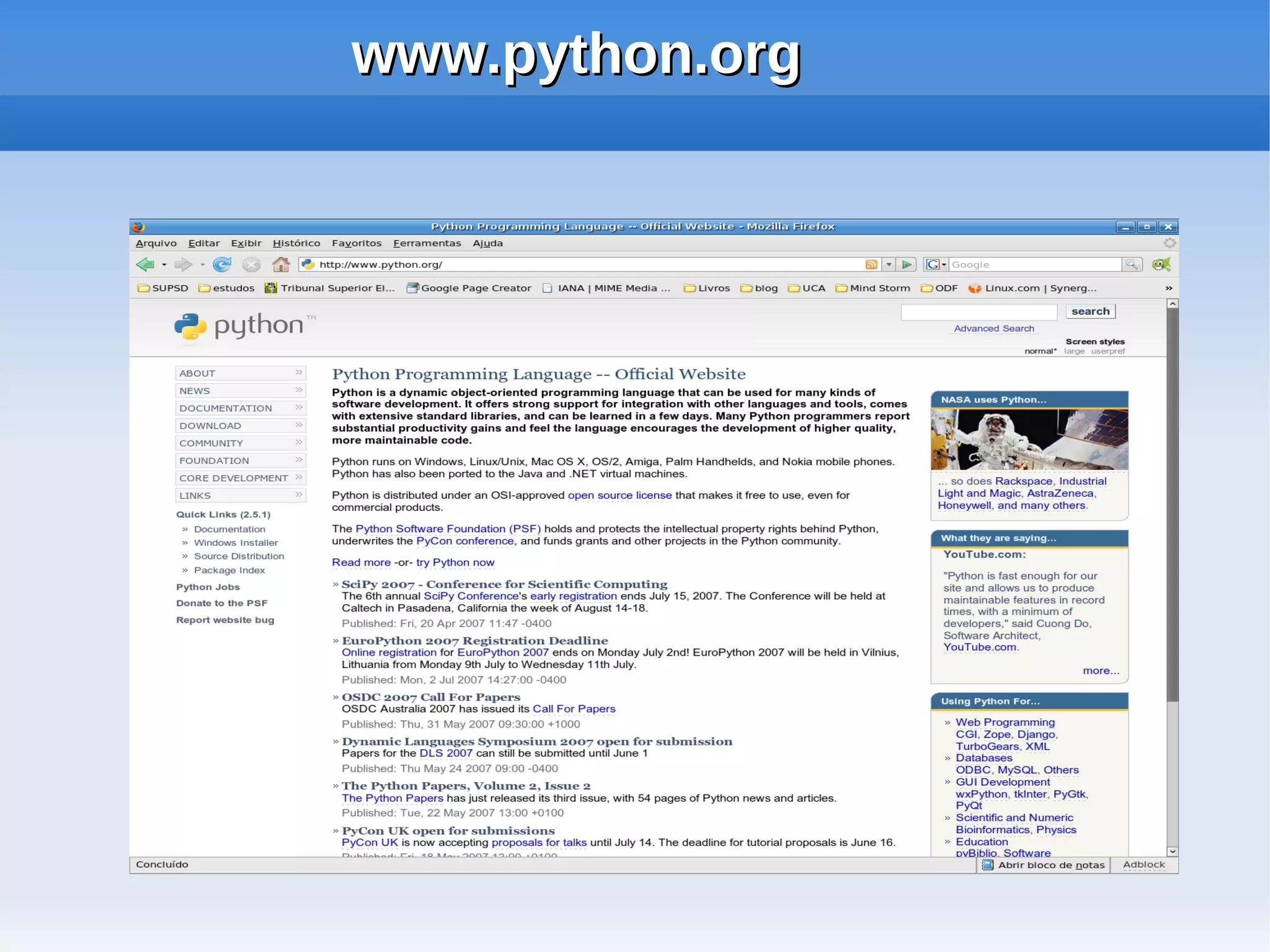Expand the COMMUNITY navigation section
Viewport: 1270px width, 952px height.
pyautogui.click(x=241, y=443)
